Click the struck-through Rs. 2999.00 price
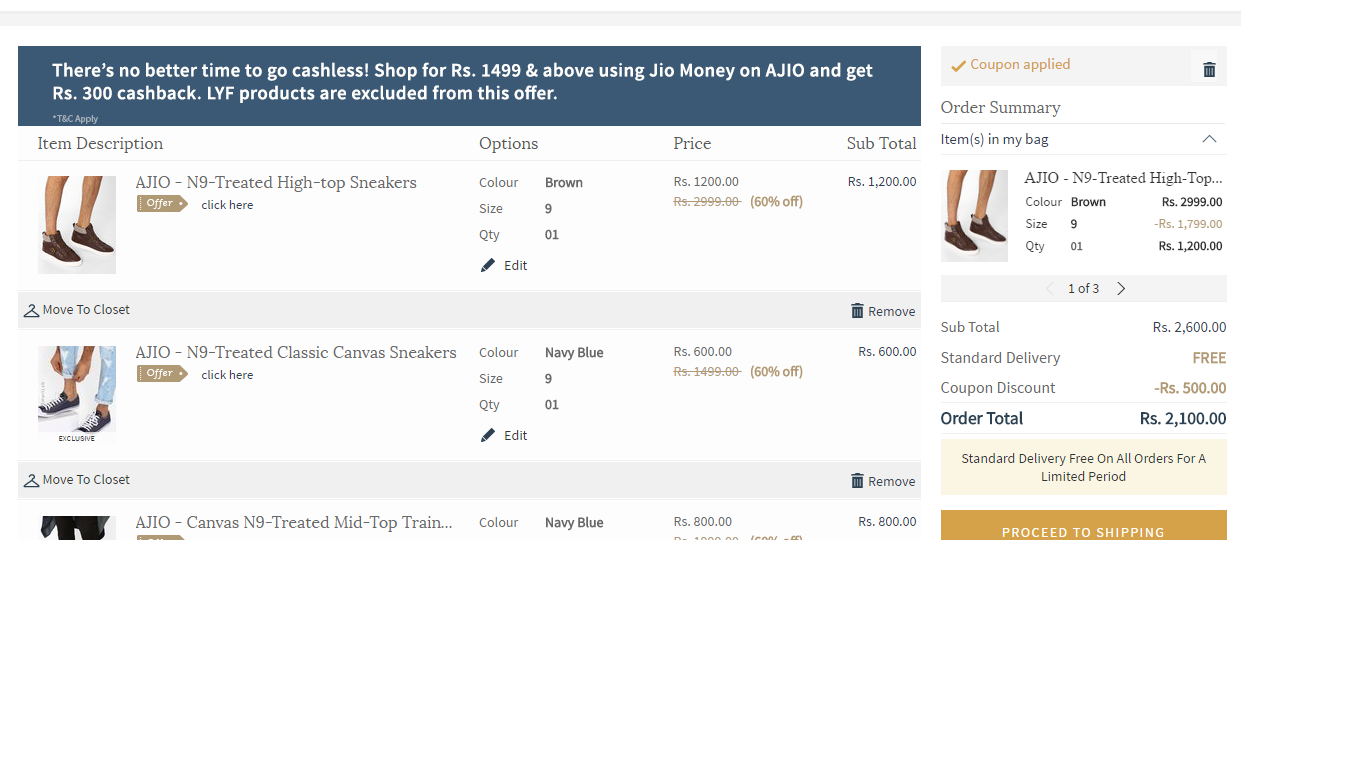Viewport: 1366px width, 768px height. (707, 201)
